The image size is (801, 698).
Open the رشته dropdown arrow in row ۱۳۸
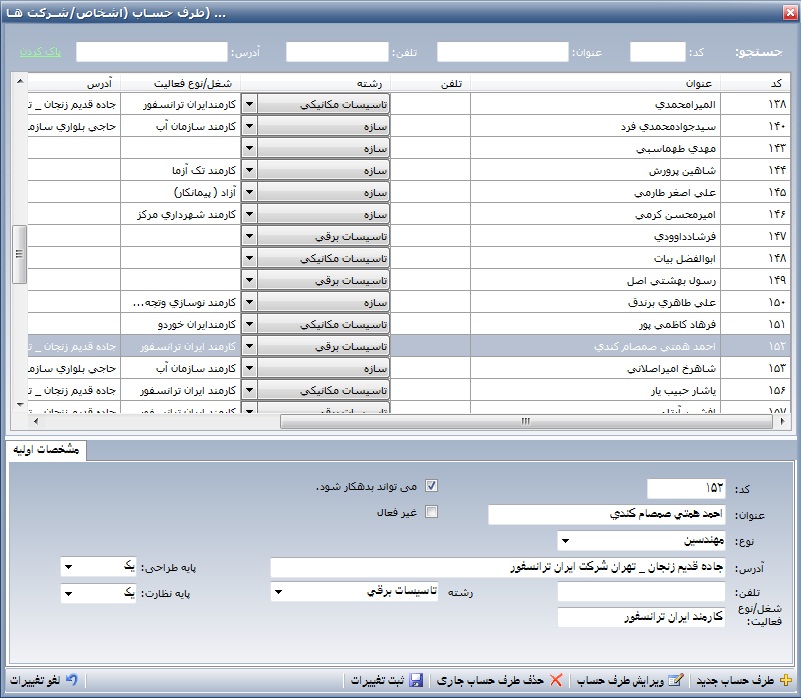coord(250,103)
